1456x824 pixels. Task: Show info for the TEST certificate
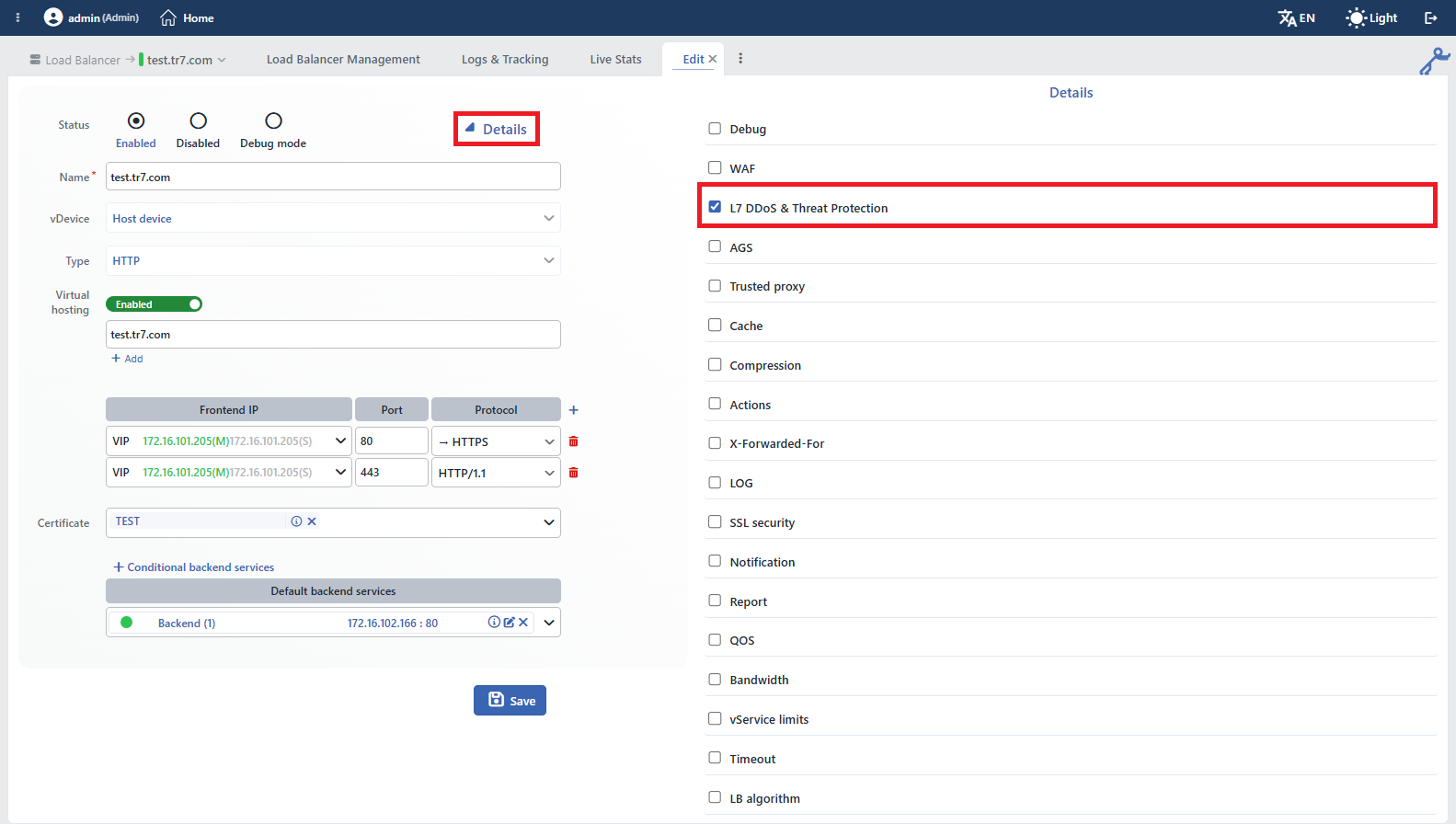pos(296,521)
